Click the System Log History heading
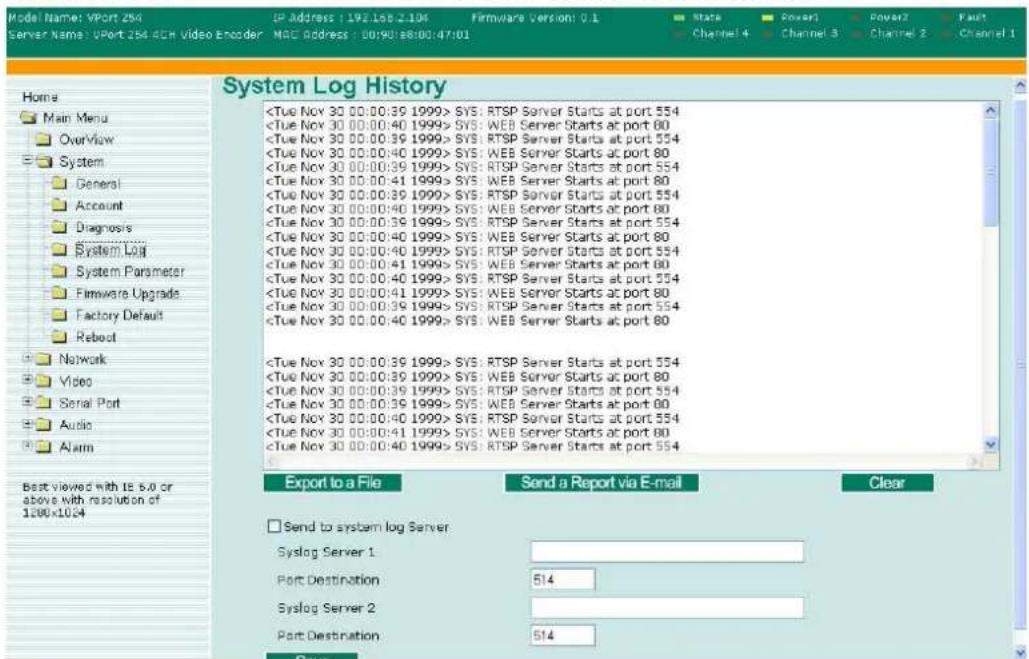The height and width of the screenshot is (659, 1029). click(x=334, y=86)
